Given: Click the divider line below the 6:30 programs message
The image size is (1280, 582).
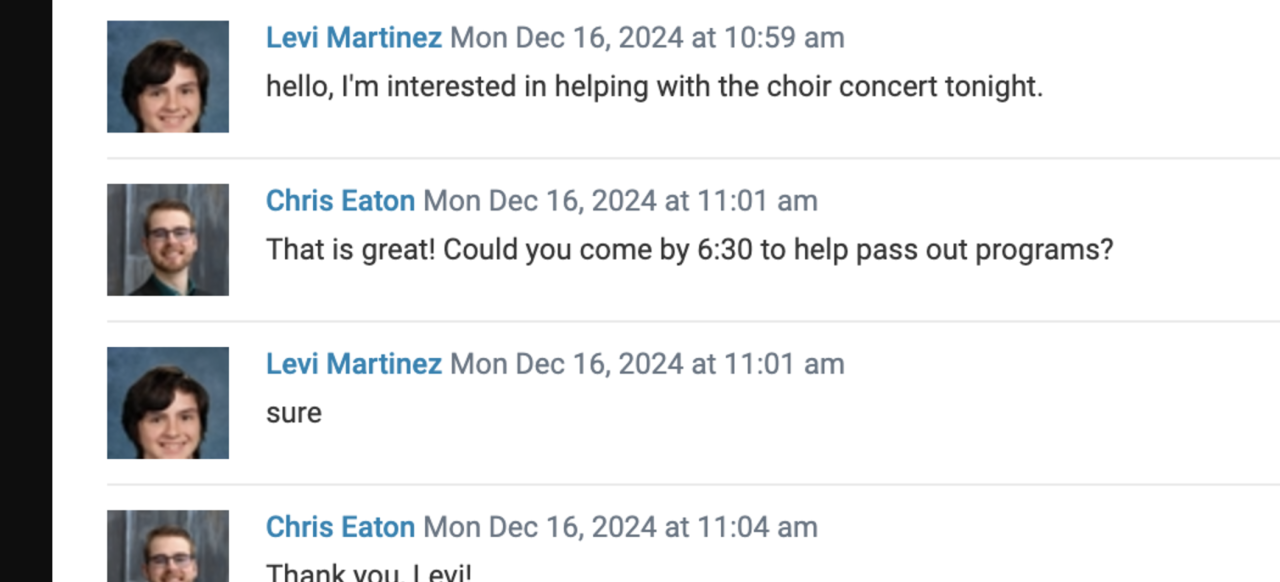Looking at the screenshot, I should 692,321.
